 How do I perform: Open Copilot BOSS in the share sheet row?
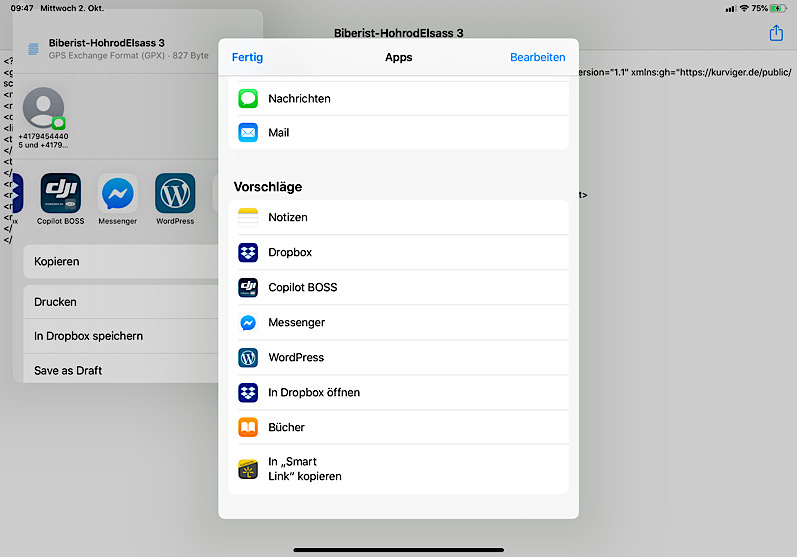click(x=60, y=193)
